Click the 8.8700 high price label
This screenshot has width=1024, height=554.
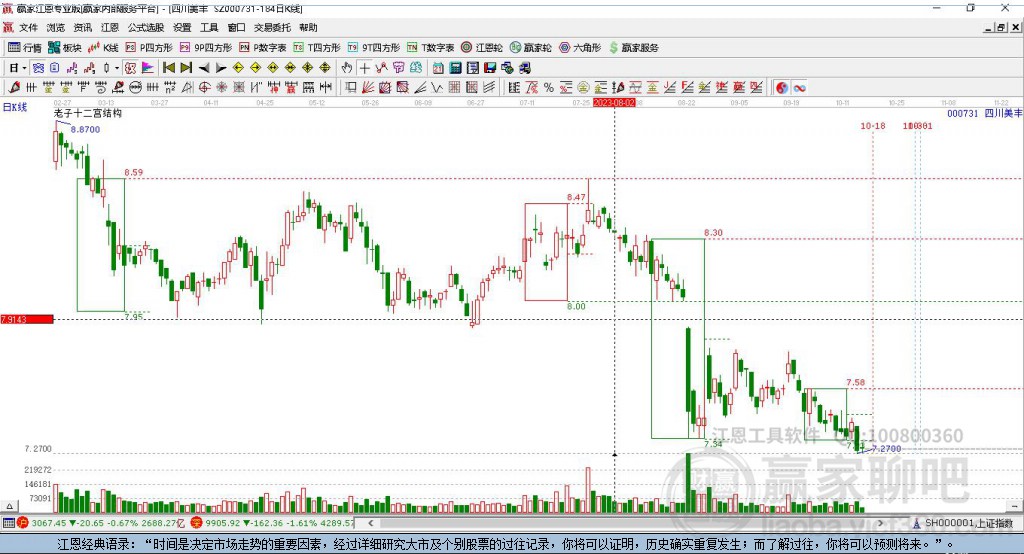pyautogui.click(x=86, y=129)
